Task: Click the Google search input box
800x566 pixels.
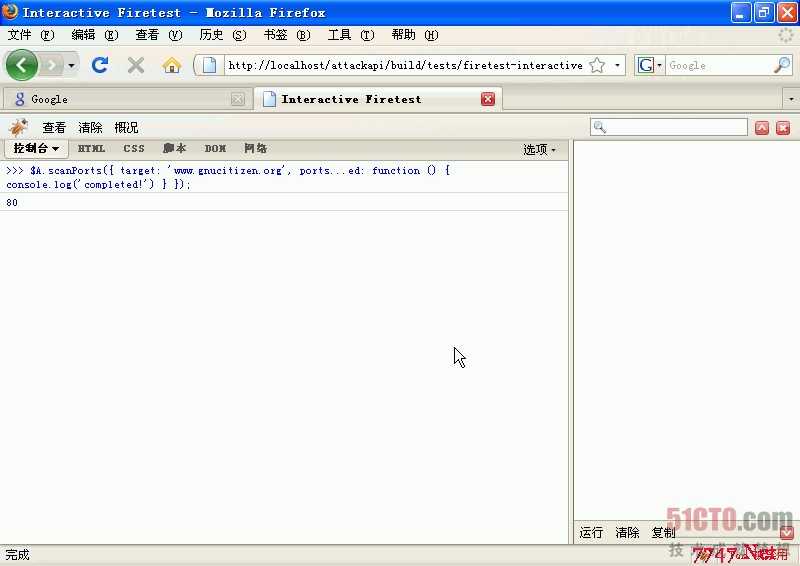Action: coord(719,65)
